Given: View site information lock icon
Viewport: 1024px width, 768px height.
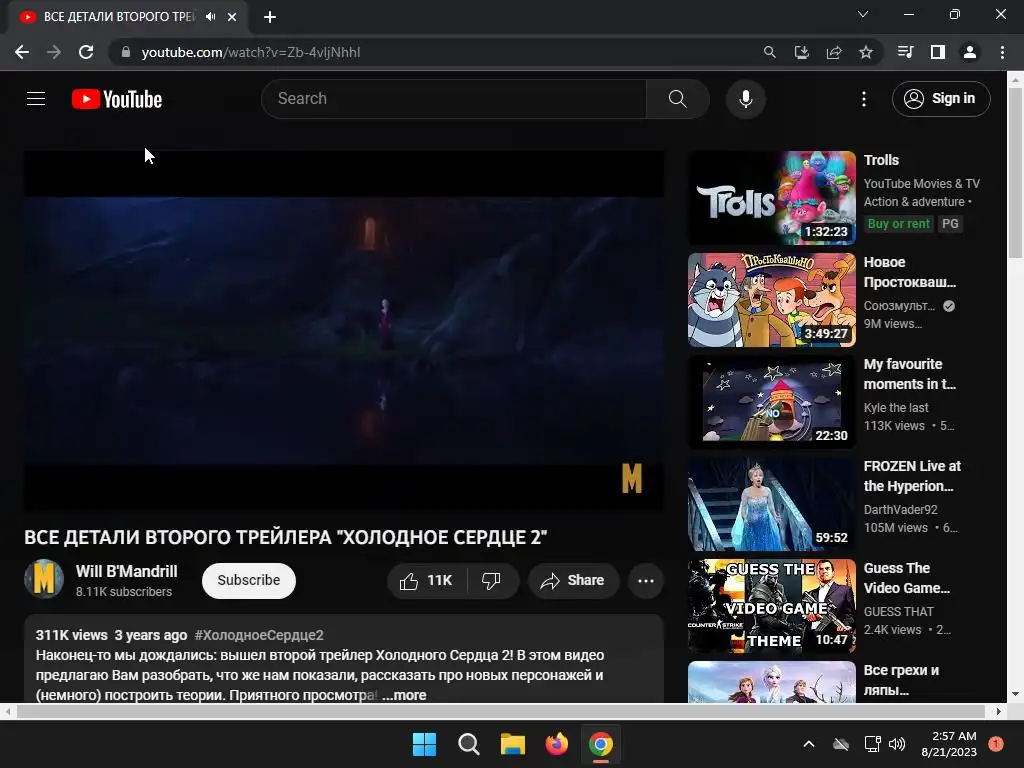Looking at the screenshot, I should coord(126,52).
